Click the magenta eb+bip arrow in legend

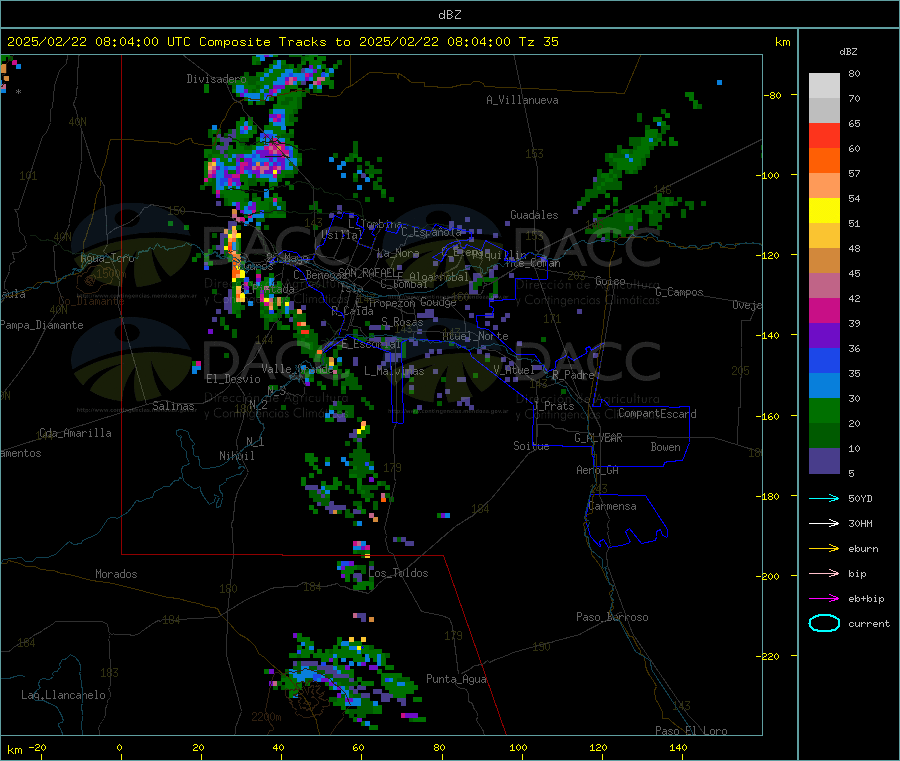pyautogui.click(x=824, y=599)
